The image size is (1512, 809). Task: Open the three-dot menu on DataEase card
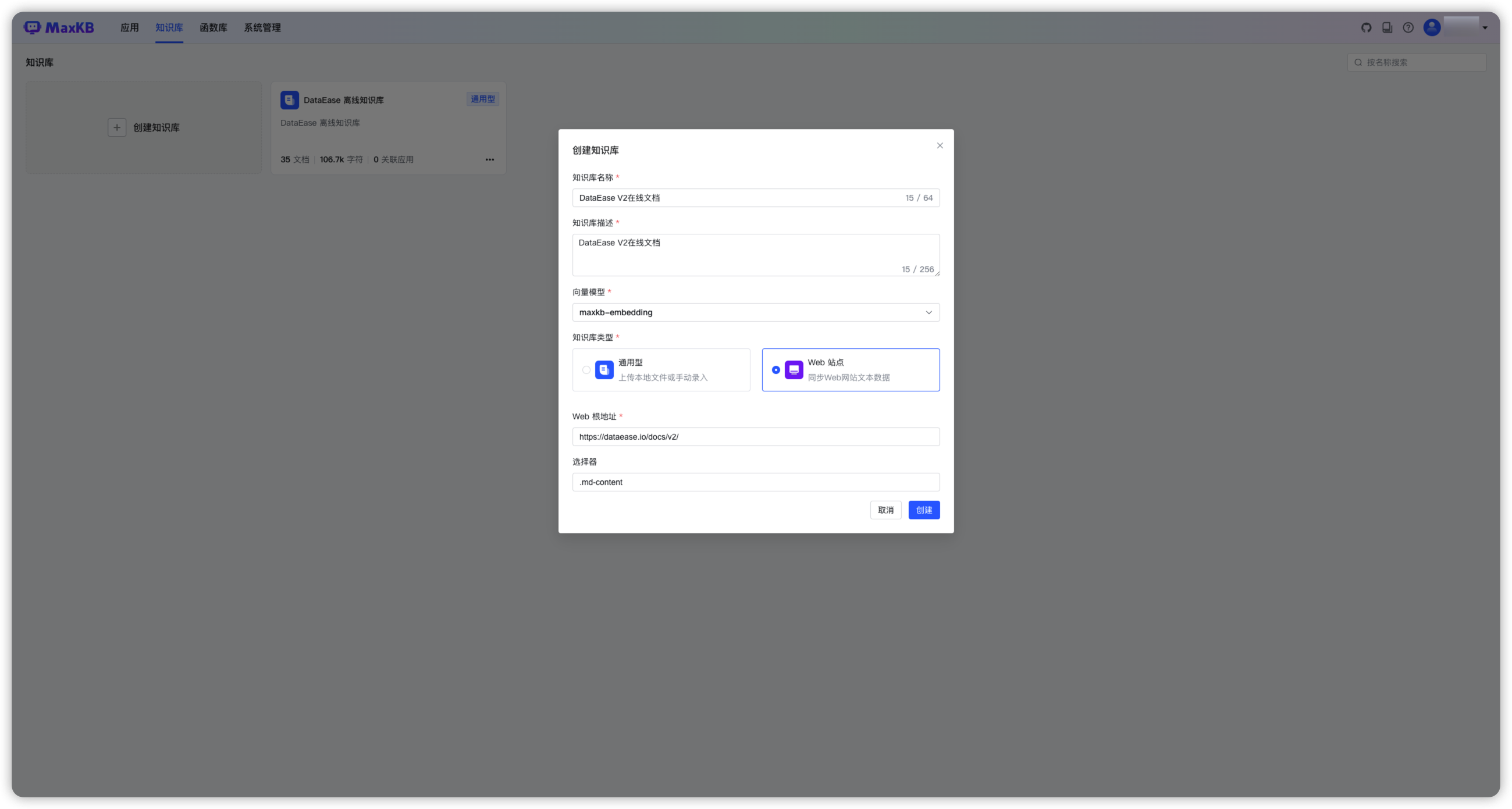489,159
